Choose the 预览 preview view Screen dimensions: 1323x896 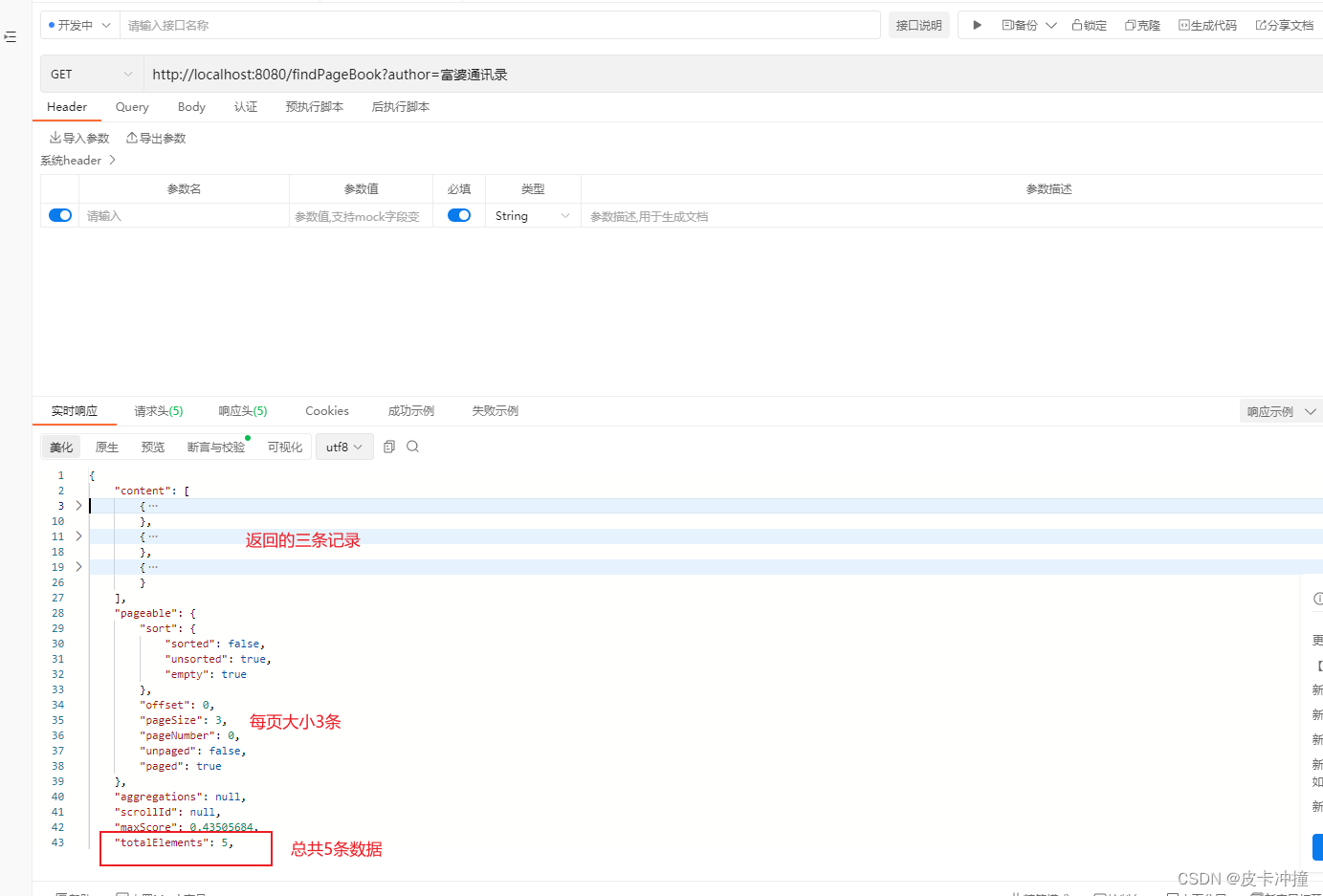tap(153, 447)
